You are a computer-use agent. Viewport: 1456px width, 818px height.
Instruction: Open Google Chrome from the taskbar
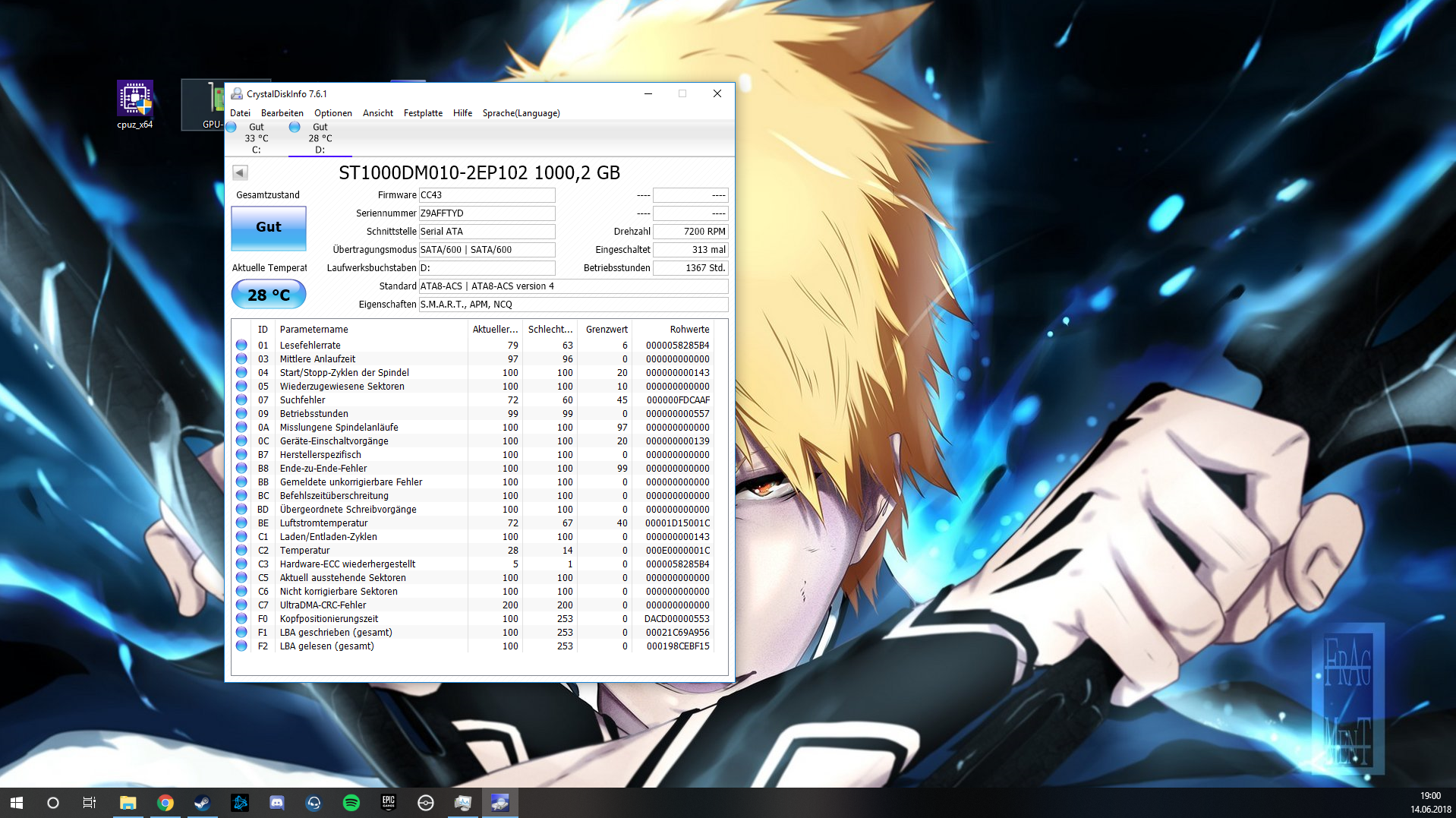pyautogui.click(x=165, y=803)
